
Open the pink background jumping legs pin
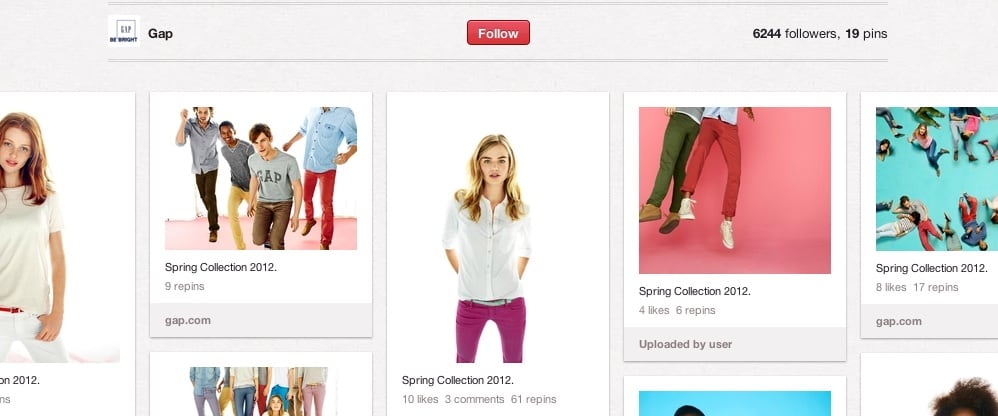[x=735, y=190]
